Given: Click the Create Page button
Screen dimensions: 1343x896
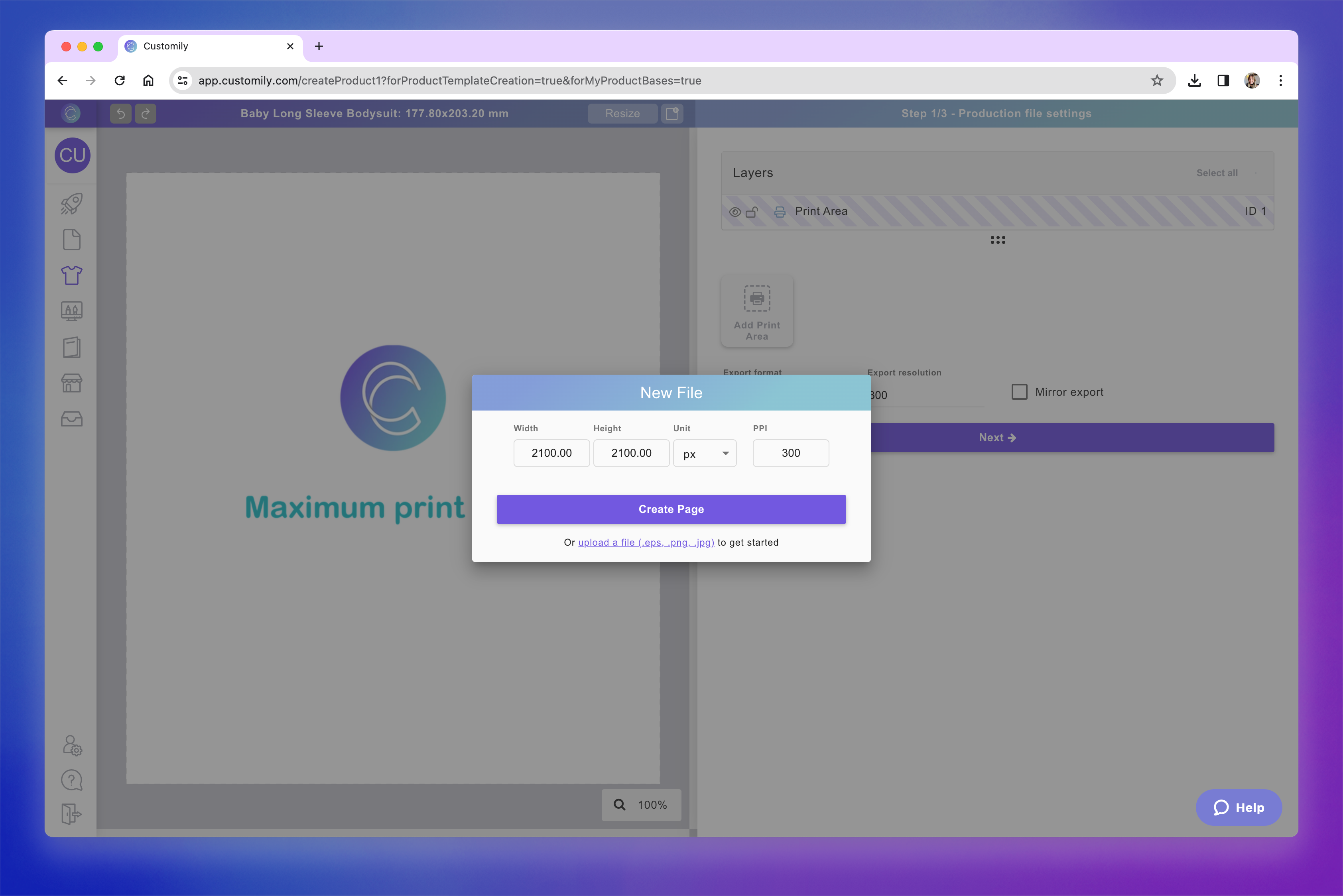Looking at the screenshot, I should 671,509.
